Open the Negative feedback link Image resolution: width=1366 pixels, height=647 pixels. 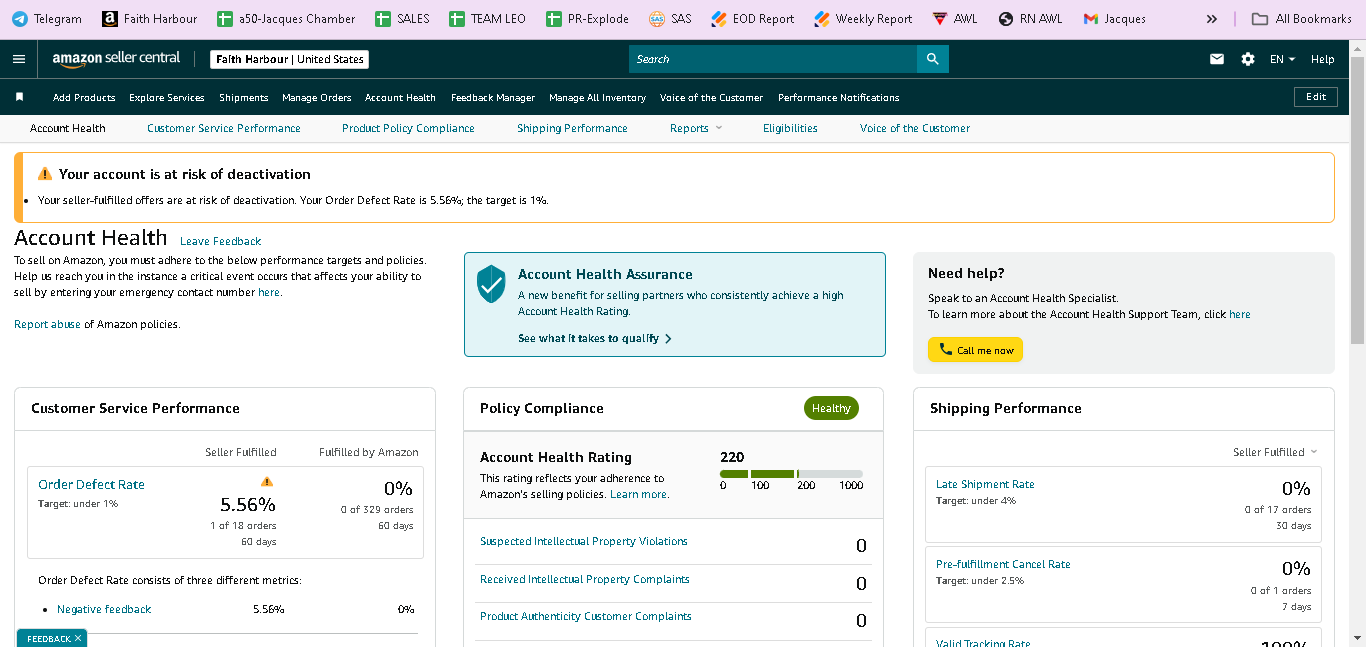click(104, 609)
